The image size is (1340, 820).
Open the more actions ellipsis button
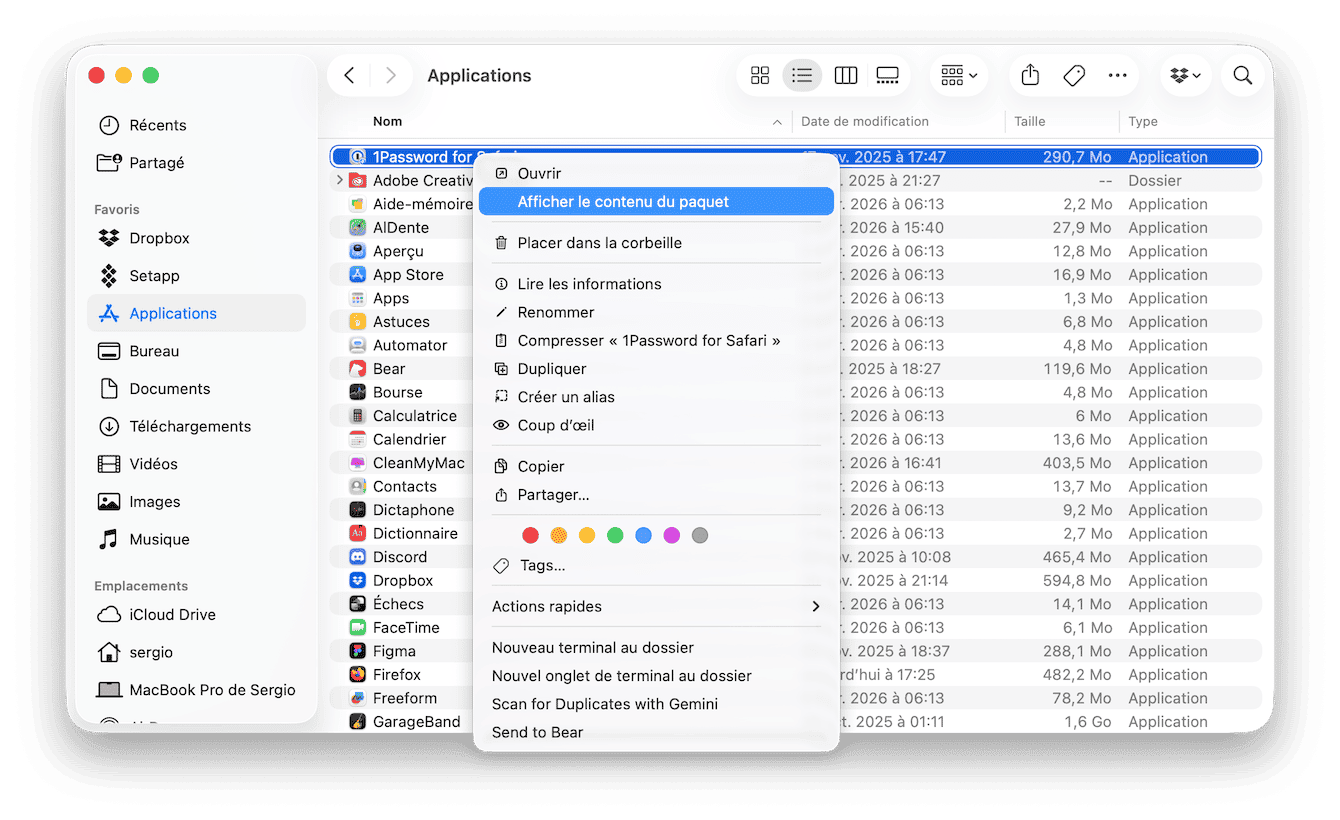[1117, 76]
